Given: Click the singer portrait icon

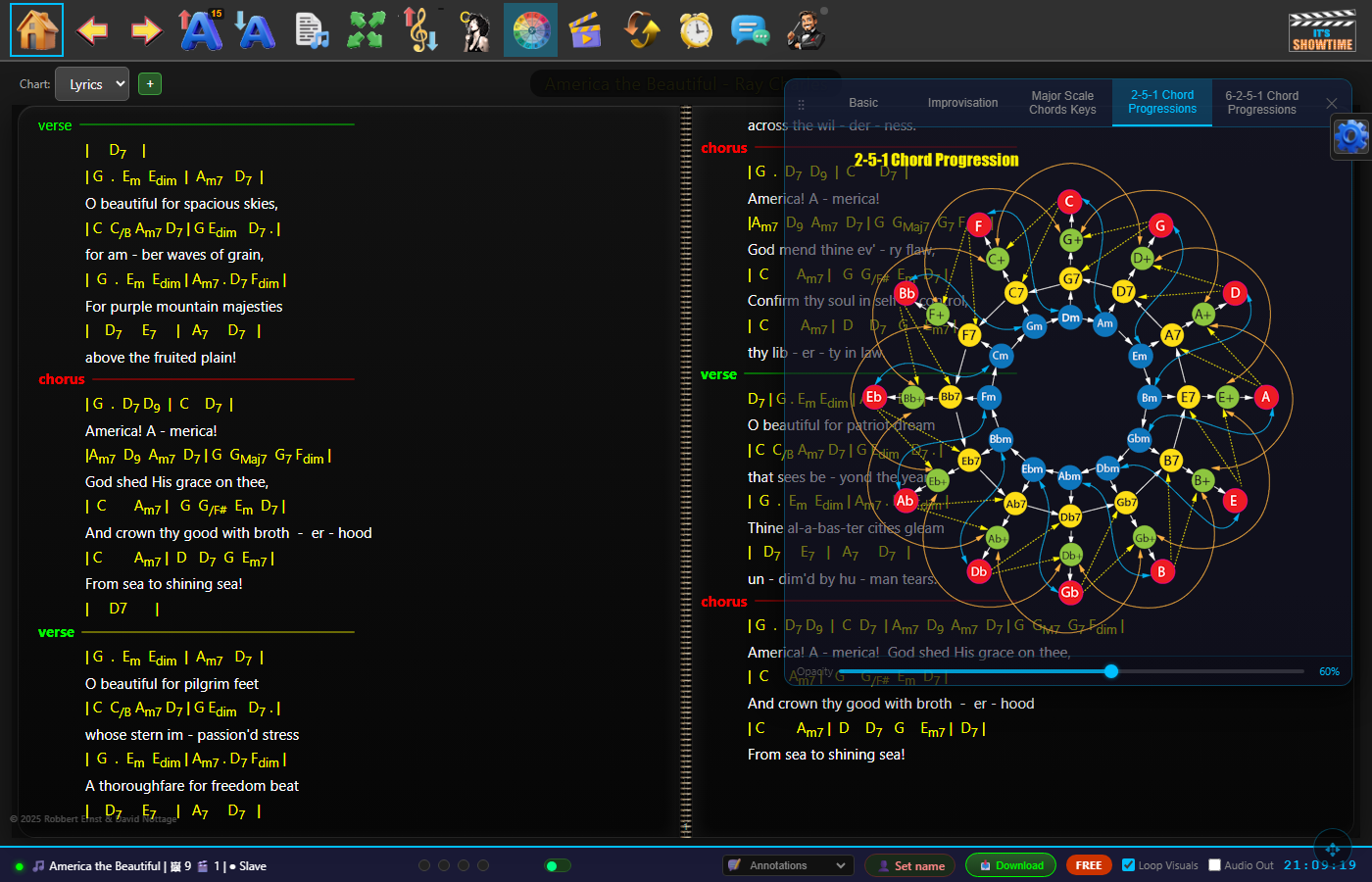Looking at the screenshot, I should (476, 30).
